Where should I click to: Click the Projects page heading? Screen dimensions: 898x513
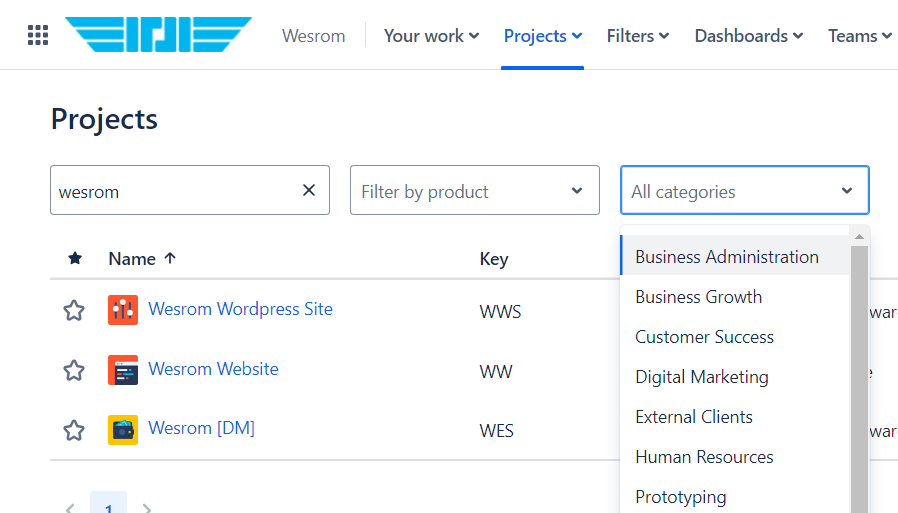[104, 120]
